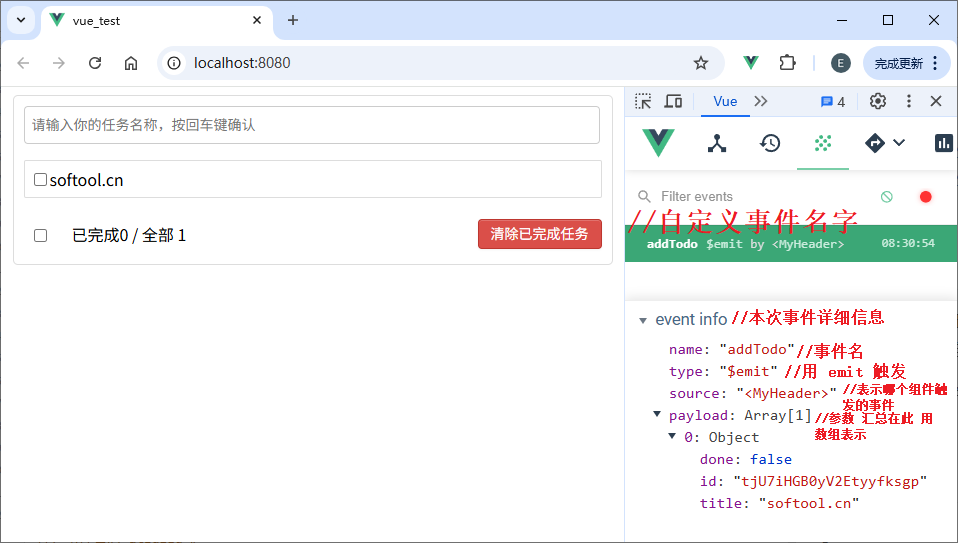Select the Events tab dotted icon

tap(823, 143)
